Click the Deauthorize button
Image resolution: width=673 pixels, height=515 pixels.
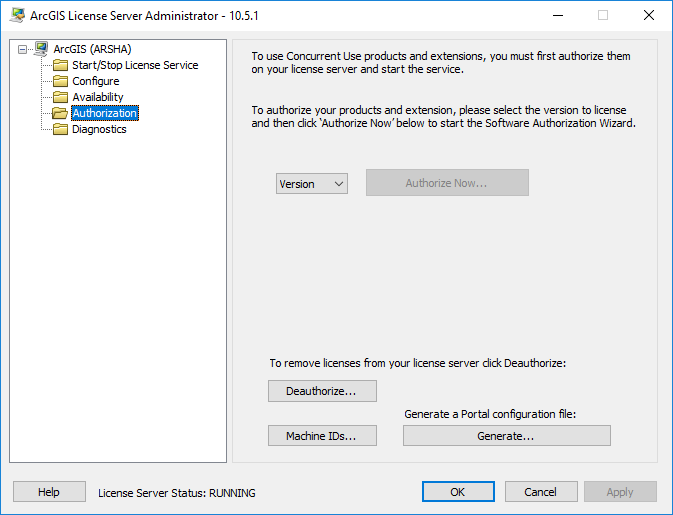[322, 391]
